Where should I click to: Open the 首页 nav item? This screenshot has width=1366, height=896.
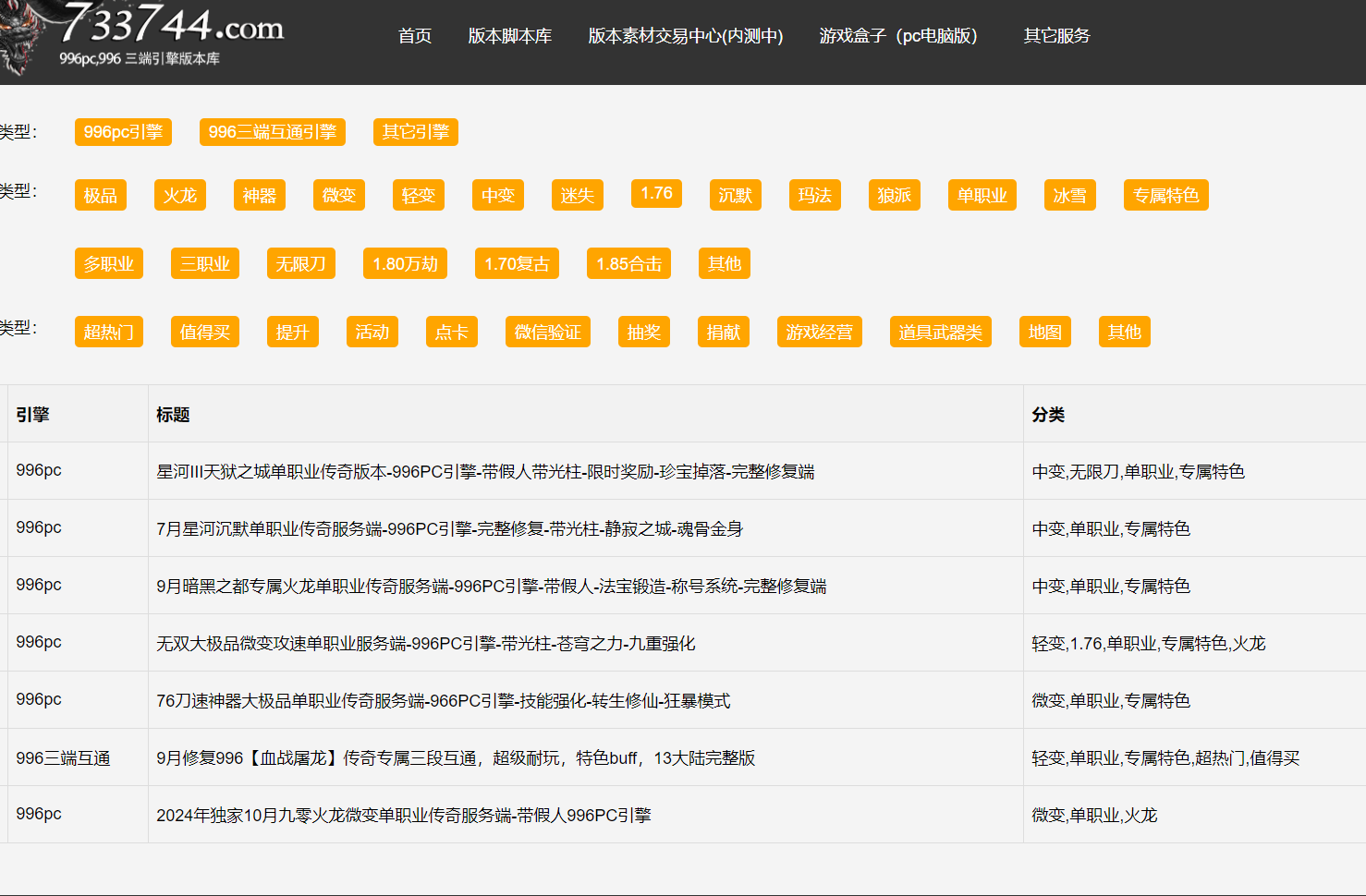[415, 36]
